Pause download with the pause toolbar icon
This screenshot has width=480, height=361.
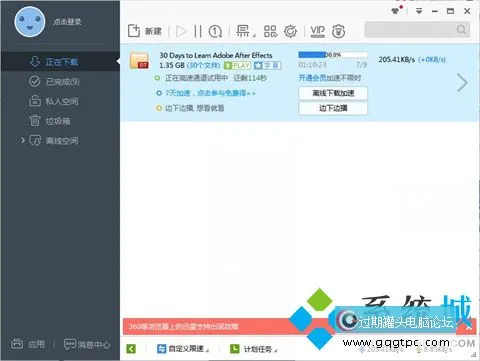(x=198, y=31)
